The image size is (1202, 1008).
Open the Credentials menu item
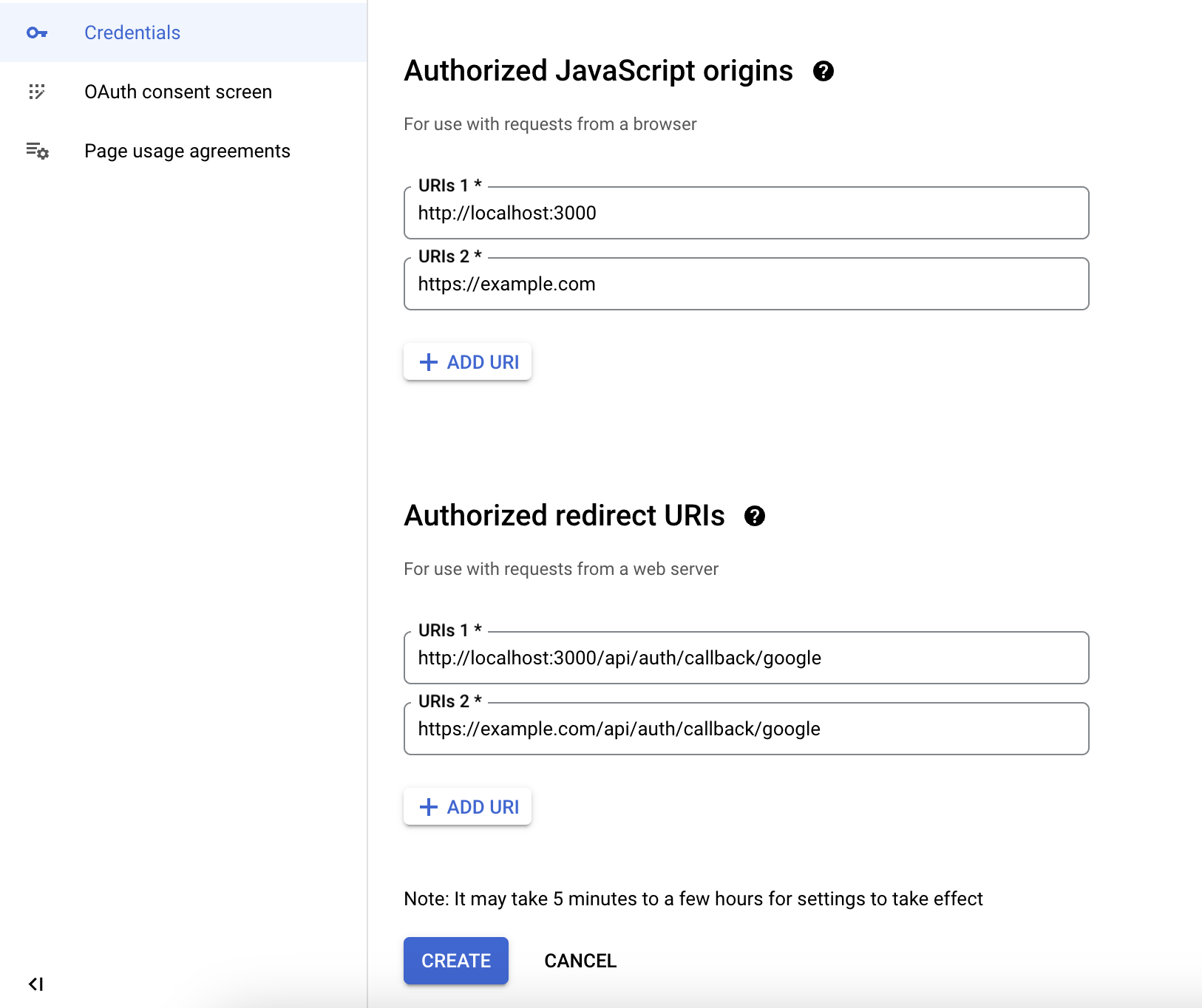point(183,33)
